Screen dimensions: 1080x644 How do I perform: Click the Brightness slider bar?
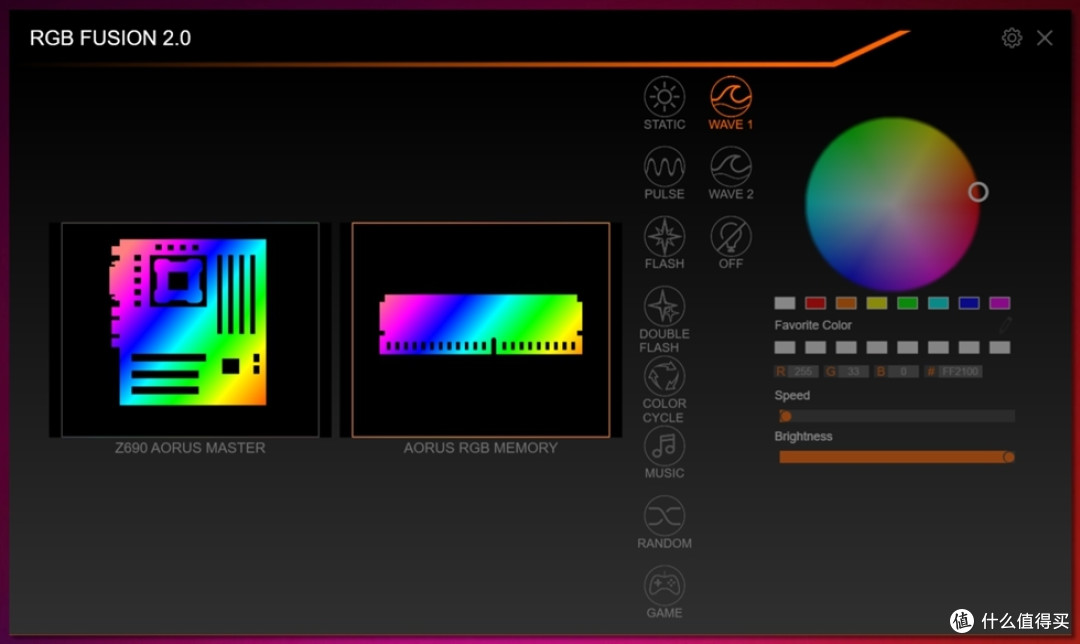[x=895, y=457]
